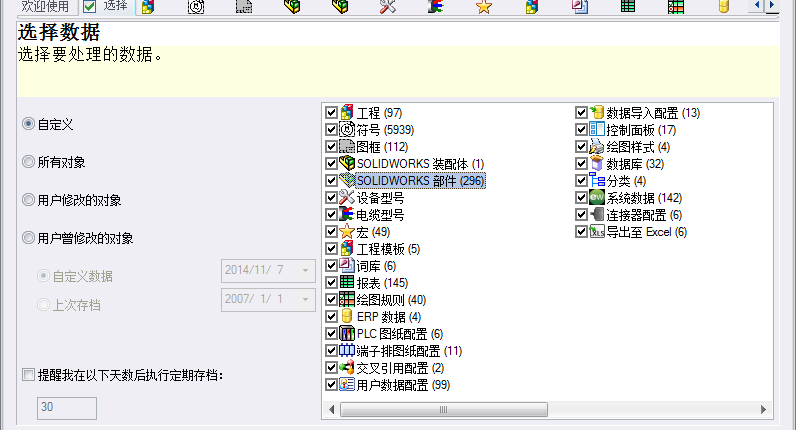Uncheck the 工程 (97) checkbox
This screenshot has height=430, width=796.
pos(331,113)
